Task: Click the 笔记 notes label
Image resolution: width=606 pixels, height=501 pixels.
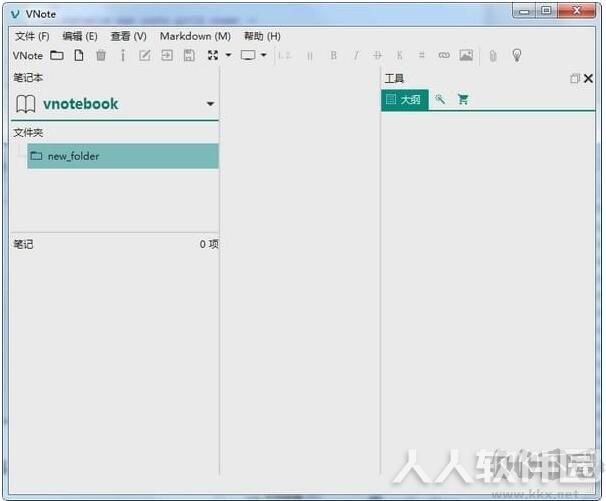Action: 23,244
